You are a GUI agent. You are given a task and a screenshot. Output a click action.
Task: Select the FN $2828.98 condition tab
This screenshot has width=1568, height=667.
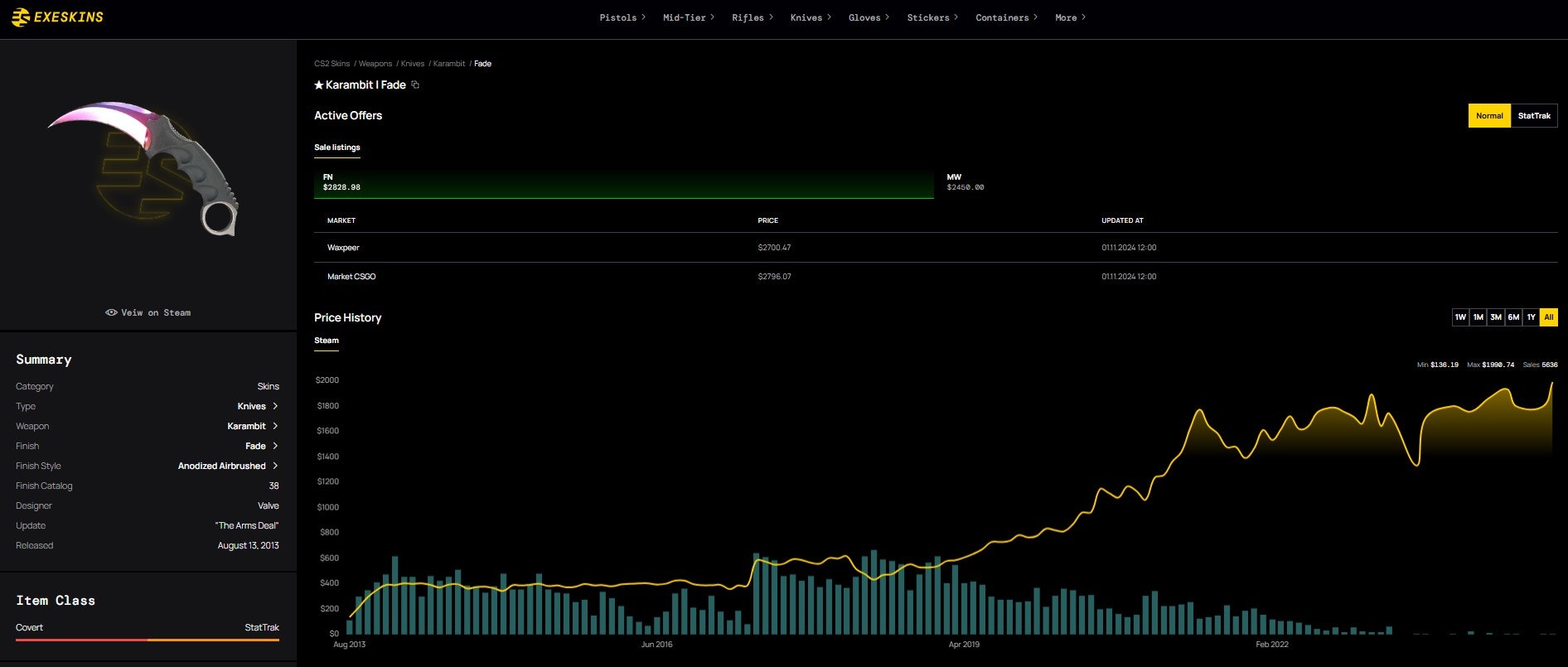(x=624, y=183)
